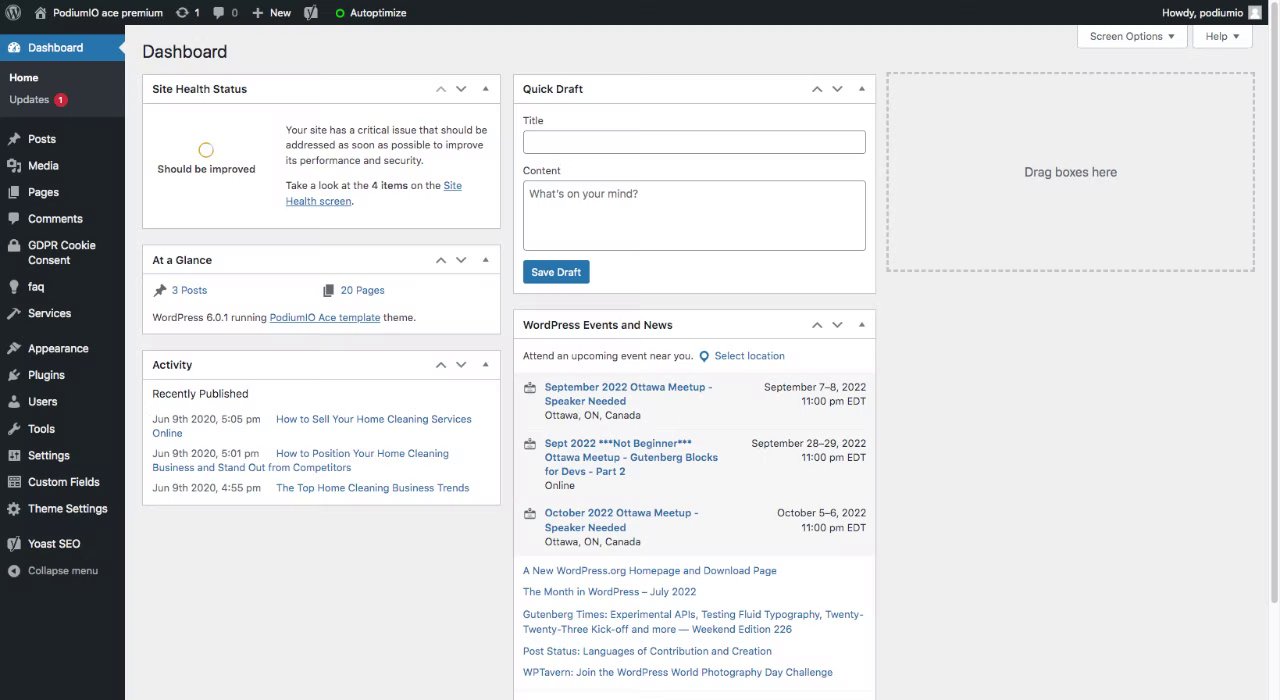This screenshot has width=1280, height=700.
Task: Click the location pin icon beside Select location
Action: point(704,356)
